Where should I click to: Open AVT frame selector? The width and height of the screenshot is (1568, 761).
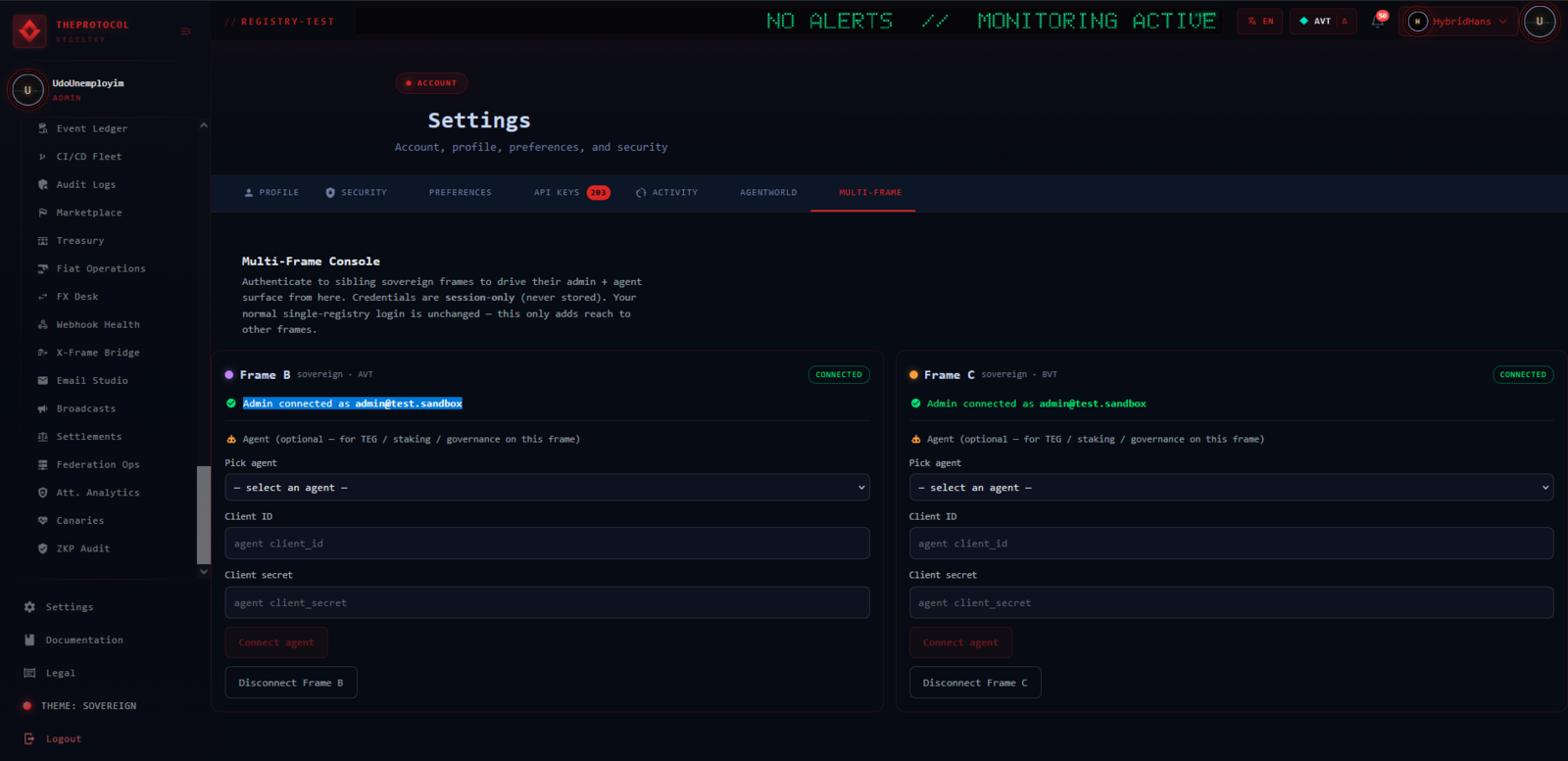coord(1323,21)
